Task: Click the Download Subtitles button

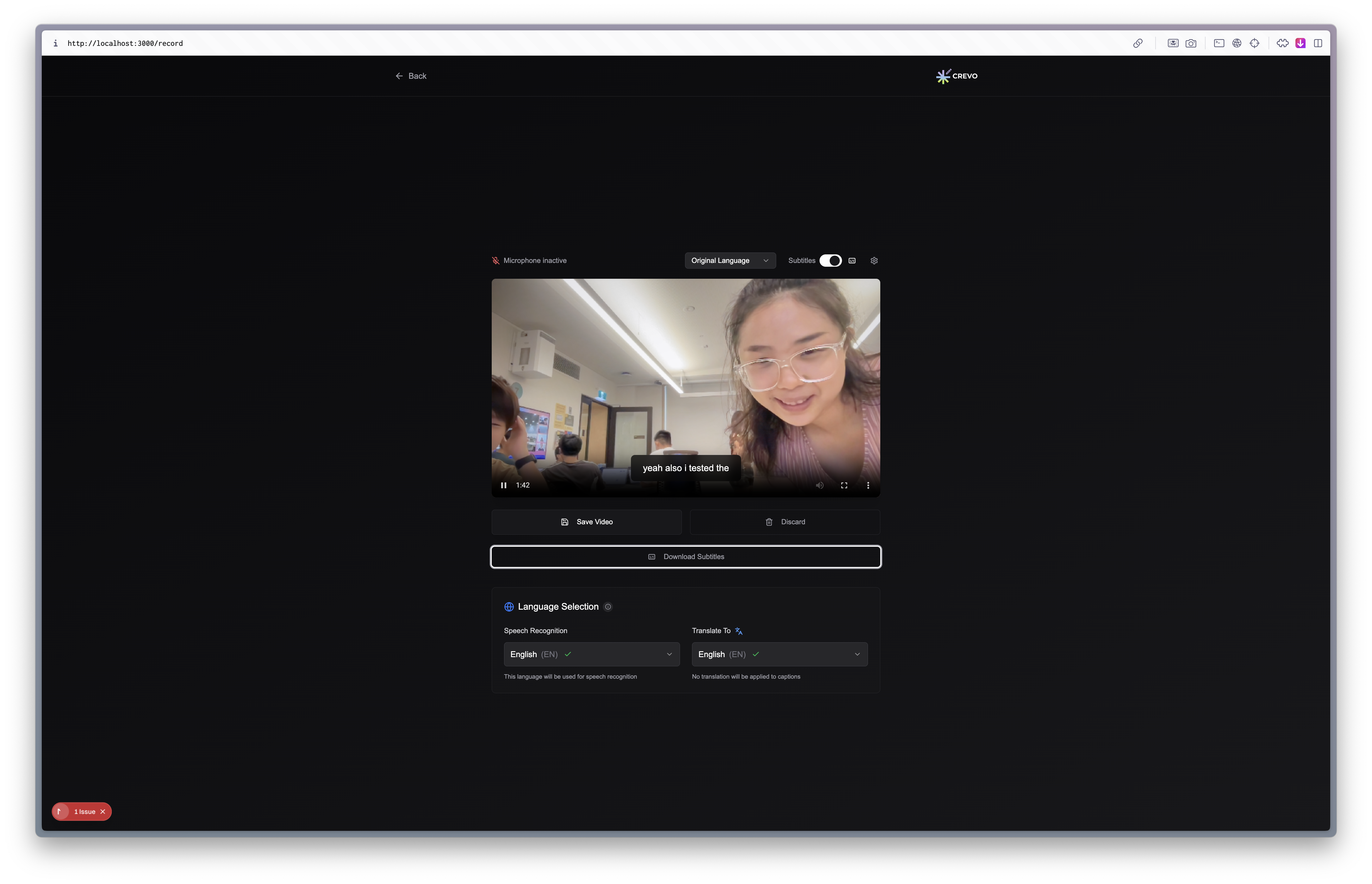Action: coord(685,557)
